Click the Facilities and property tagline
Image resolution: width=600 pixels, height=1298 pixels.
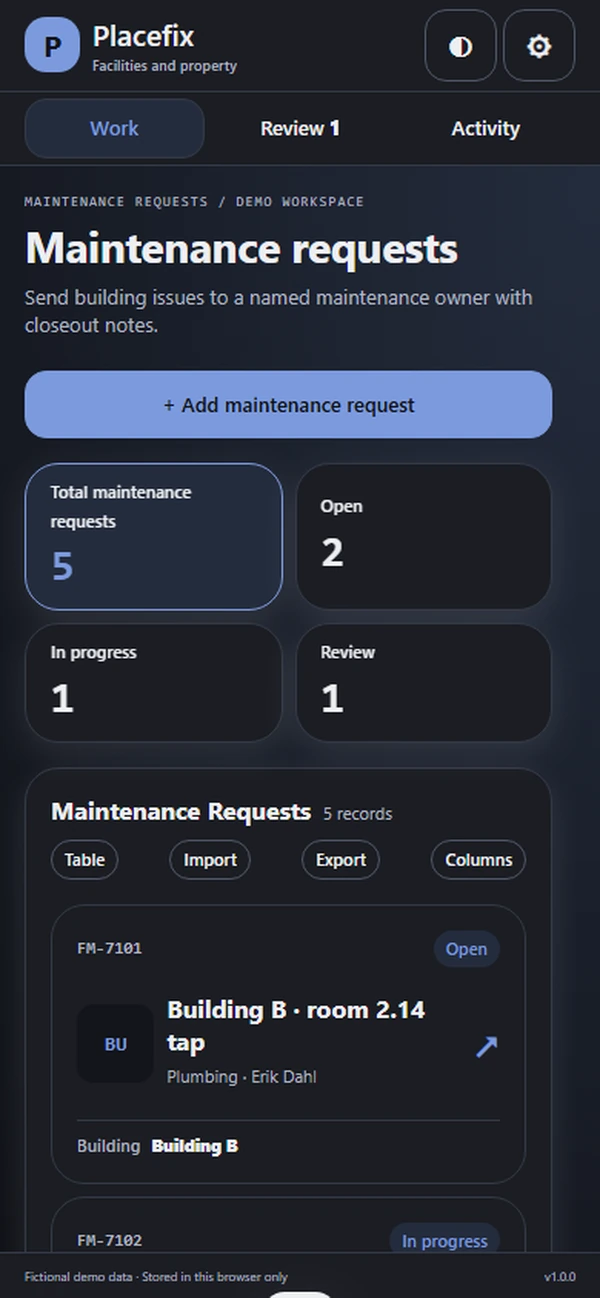coord(165,67)
